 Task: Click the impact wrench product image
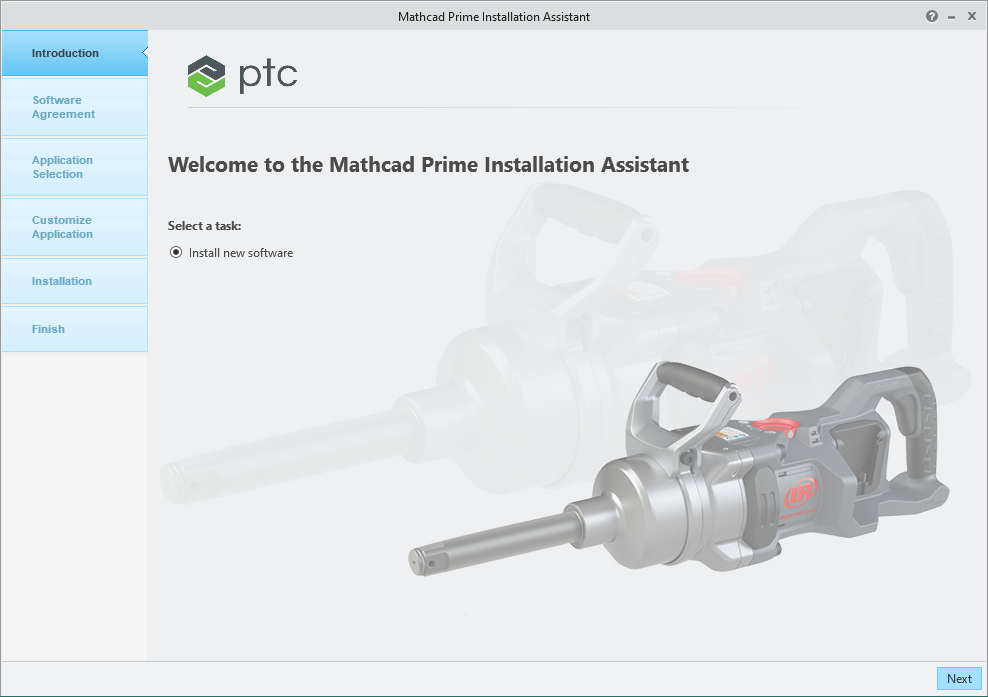(677, 469)
